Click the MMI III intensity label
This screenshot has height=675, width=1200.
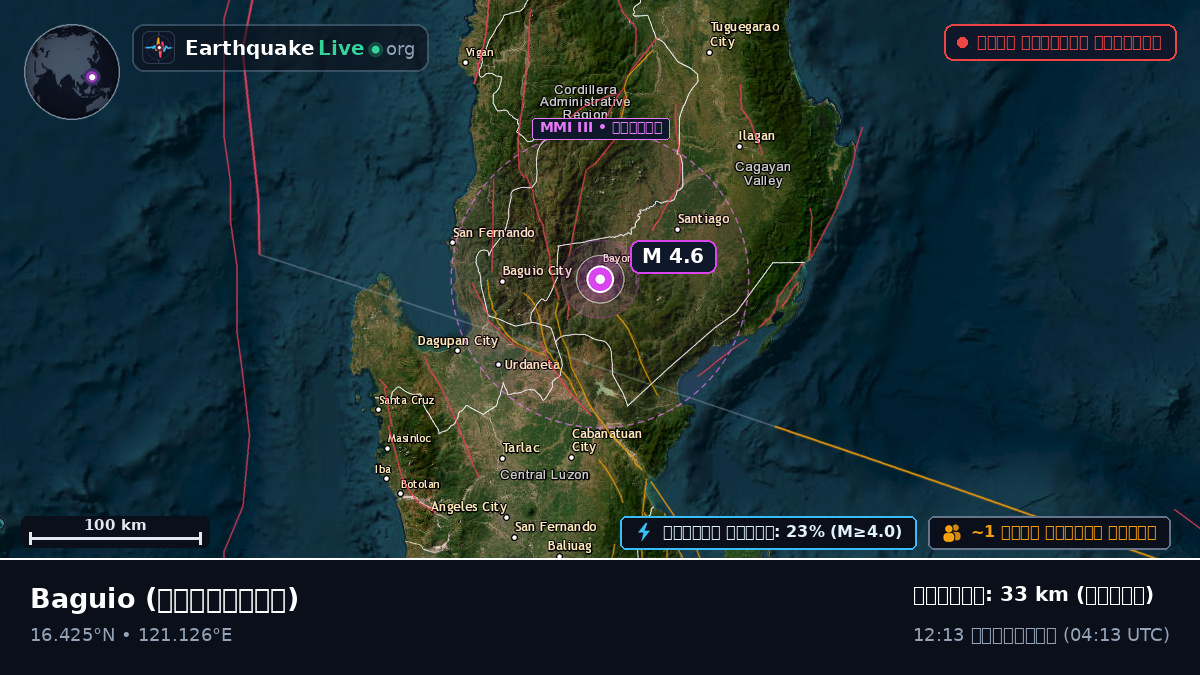[x=600, y=128]
